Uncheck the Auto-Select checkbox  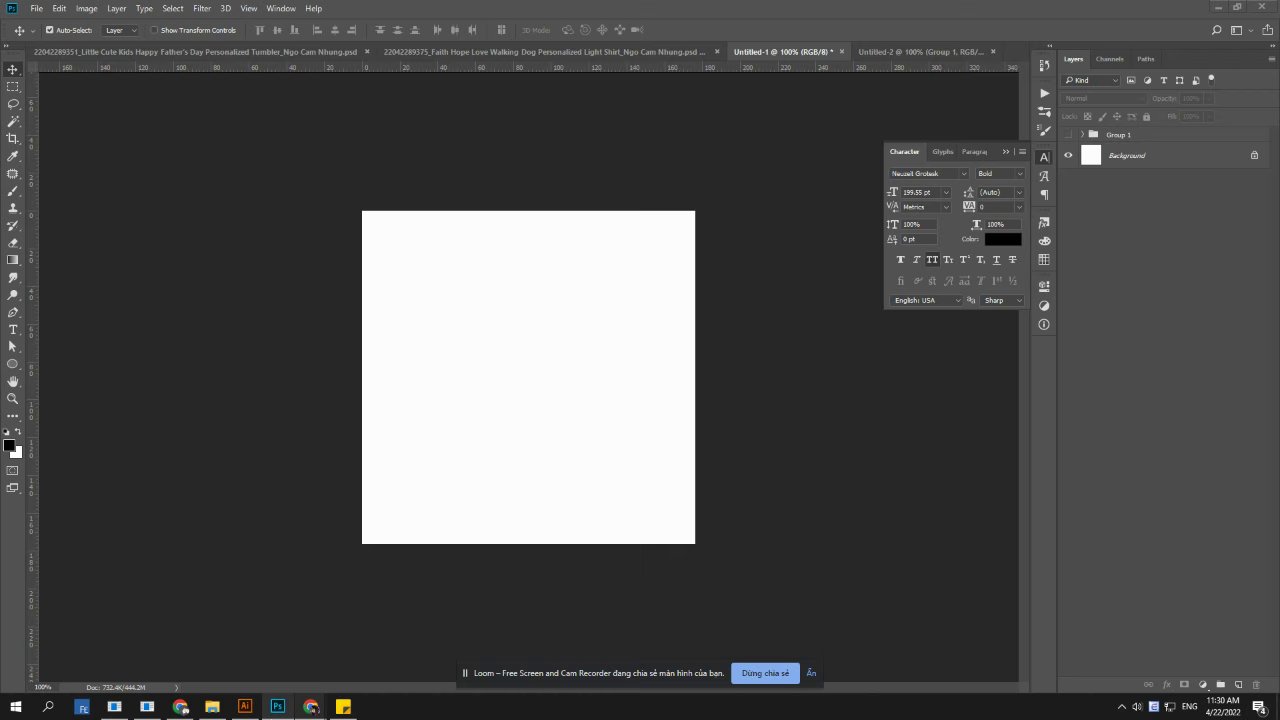pos(50,30)
